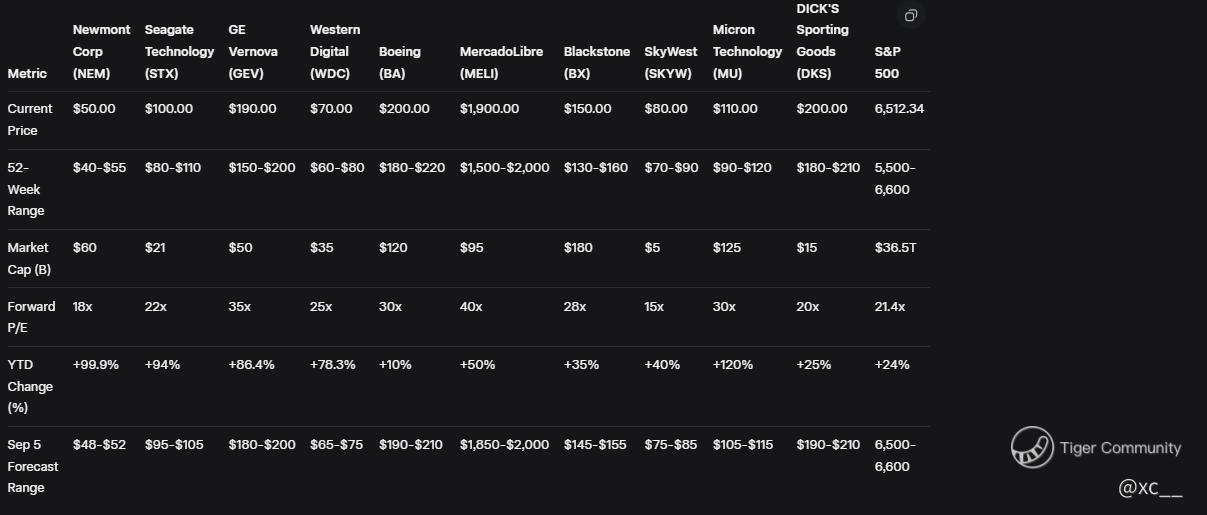
Task: Click the Tiger Community watermark text
Action: coord(1120,448)
